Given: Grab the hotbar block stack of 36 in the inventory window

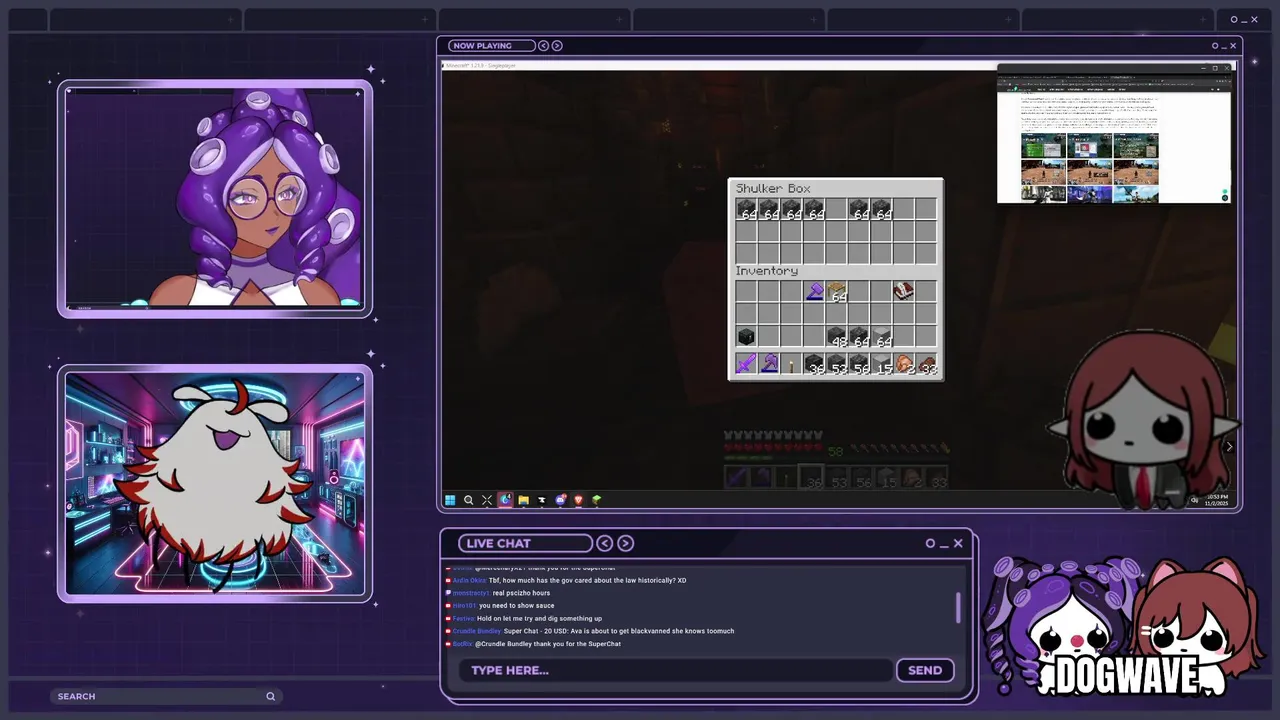Looking at the screenshot, I should pos(814,364).
